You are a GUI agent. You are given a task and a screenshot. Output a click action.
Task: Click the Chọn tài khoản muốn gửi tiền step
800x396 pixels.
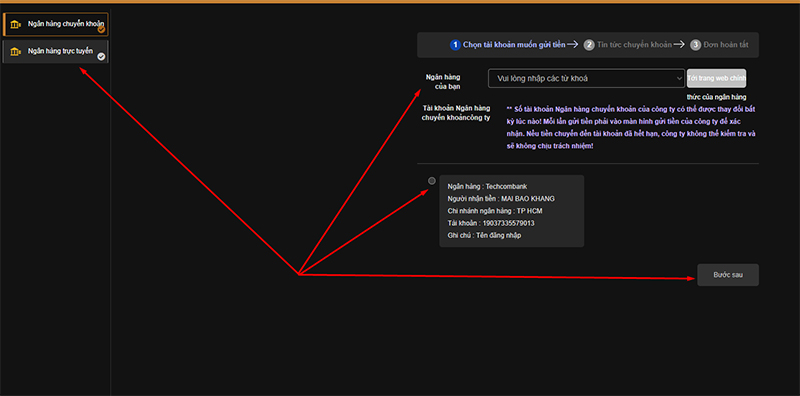[514, 45]
